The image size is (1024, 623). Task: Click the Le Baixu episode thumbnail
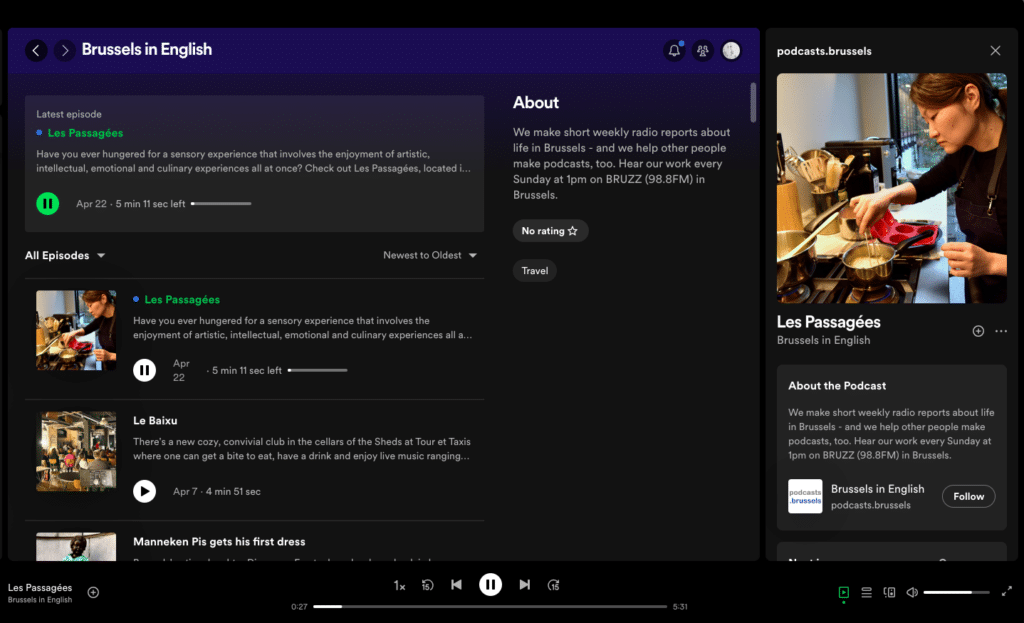(x=76, y=451)
